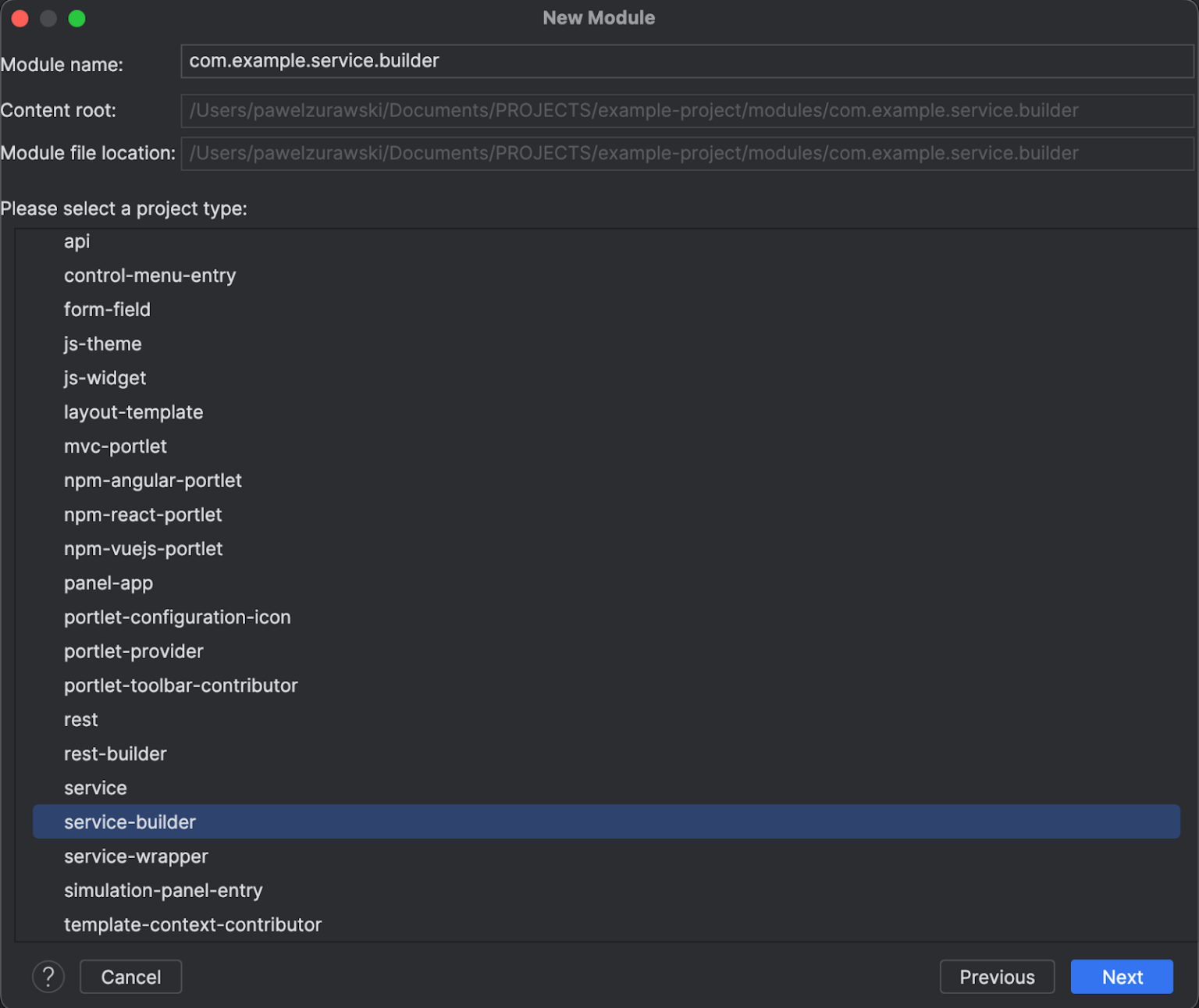Click the Module name input field
Viewport: 1199px width, 1008px height.
point(687,60)
